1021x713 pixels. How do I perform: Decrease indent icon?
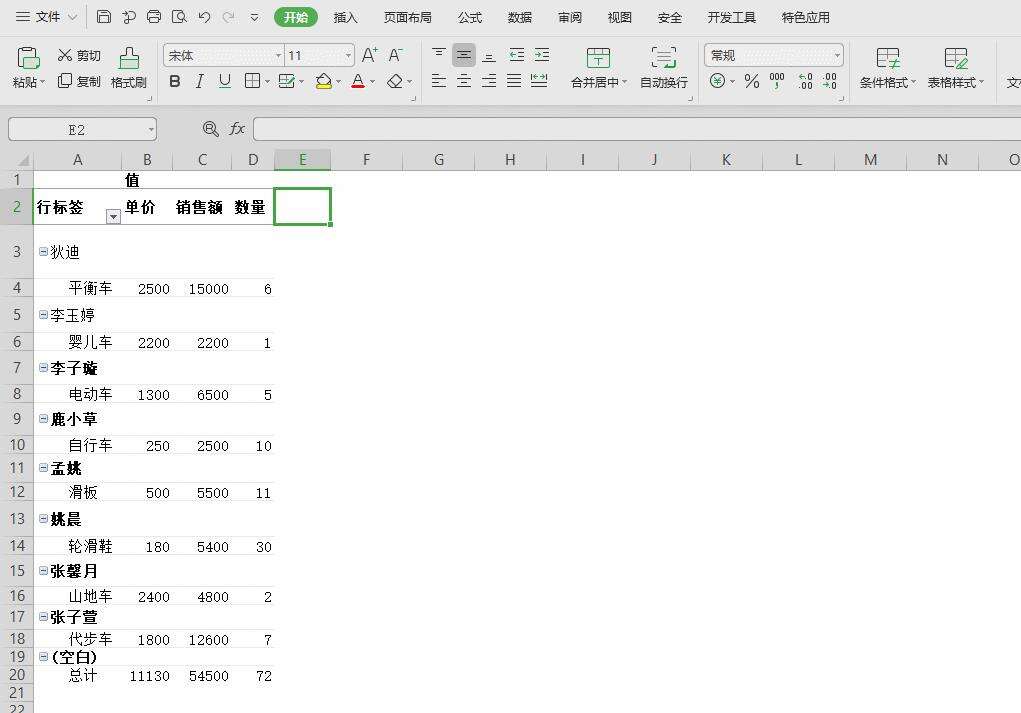[x=516, y=55]
